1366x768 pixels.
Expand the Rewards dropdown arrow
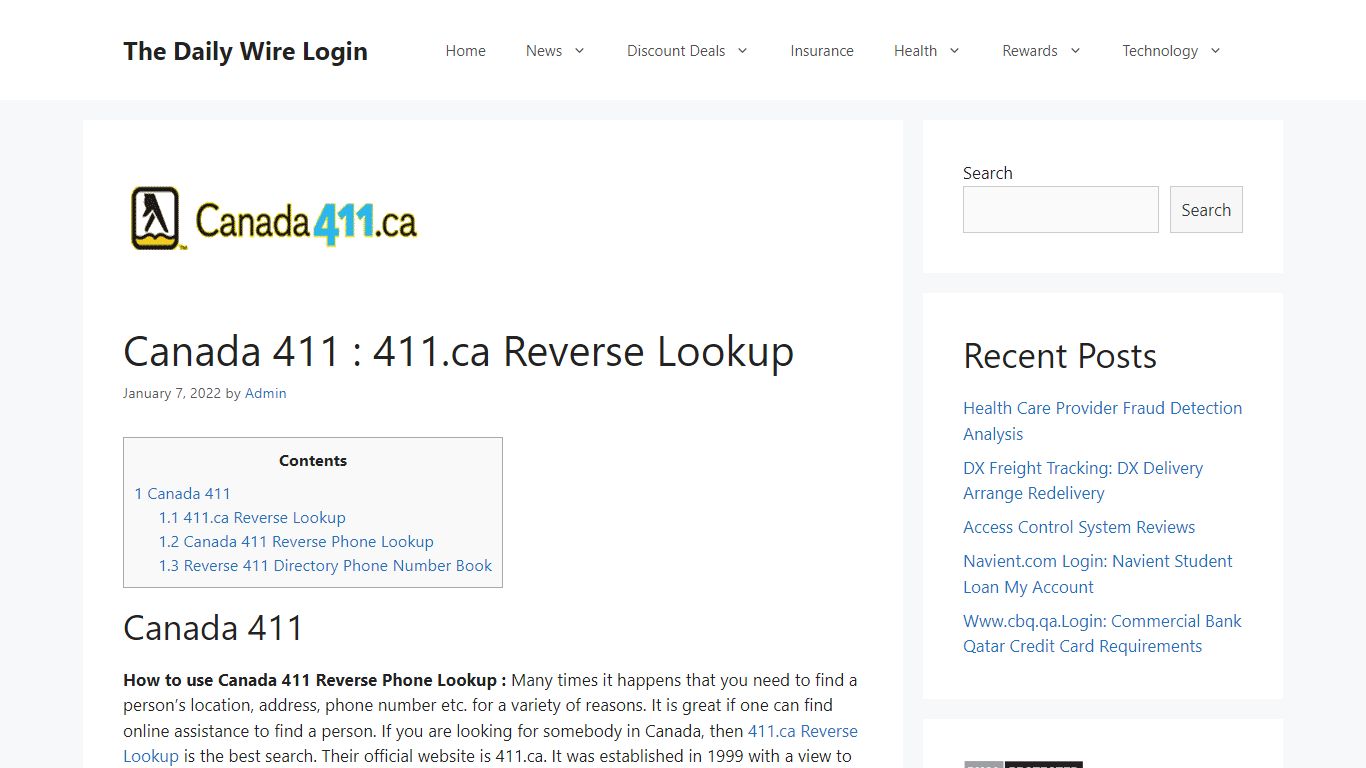tap(1075, 51)
